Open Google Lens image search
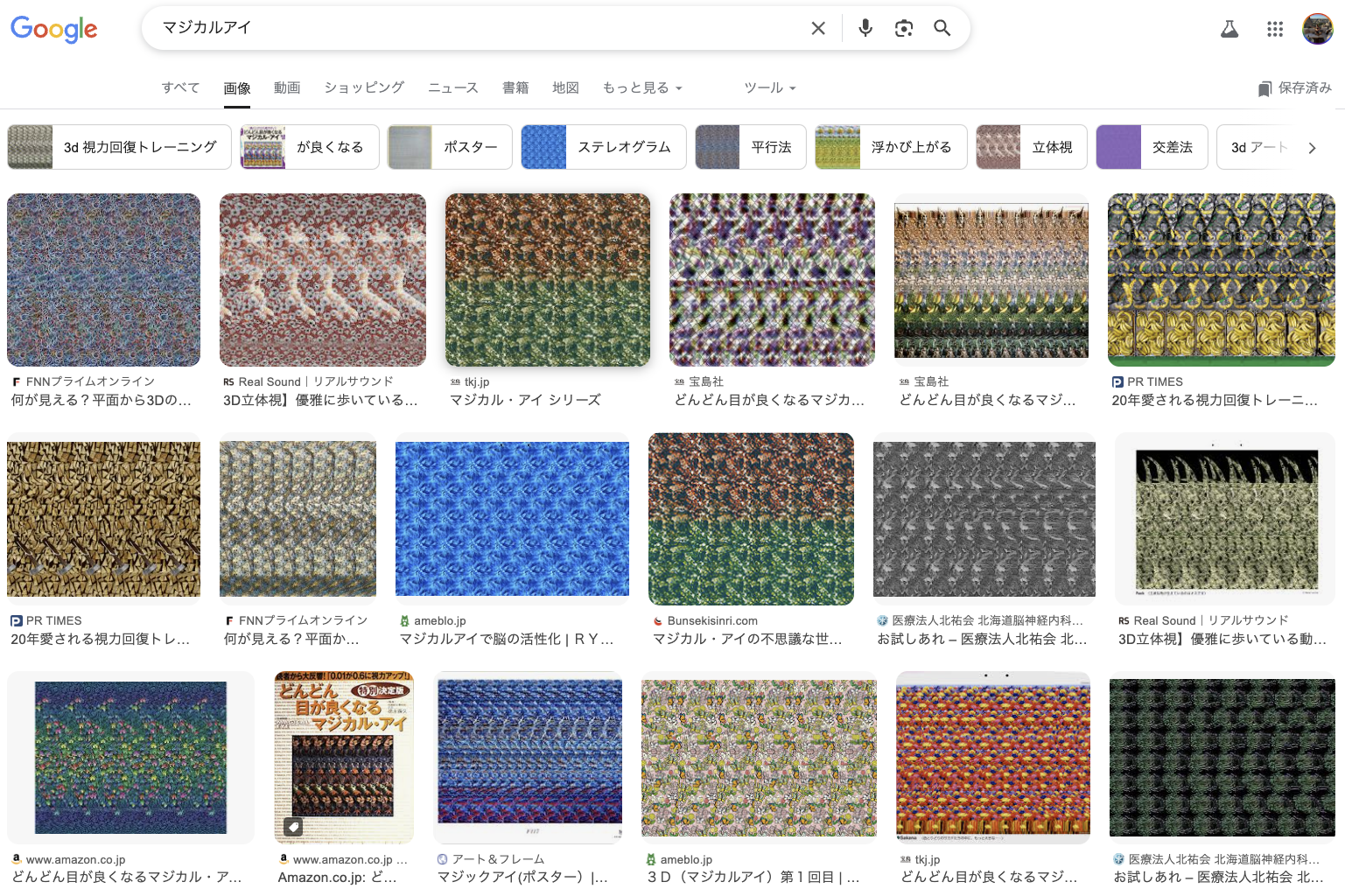 [903, 28]
